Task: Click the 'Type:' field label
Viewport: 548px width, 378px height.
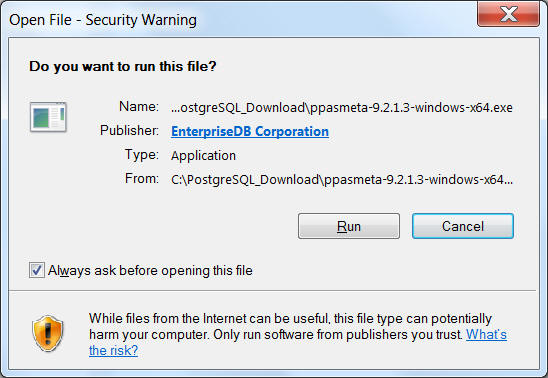Action: point(142,154)
